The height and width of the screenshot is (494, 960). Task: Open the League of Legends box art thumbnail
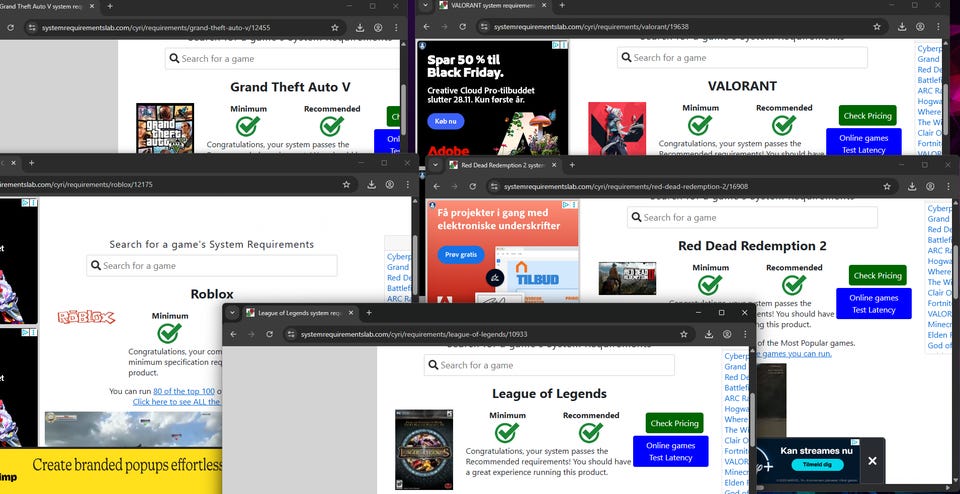coord(424,449)
